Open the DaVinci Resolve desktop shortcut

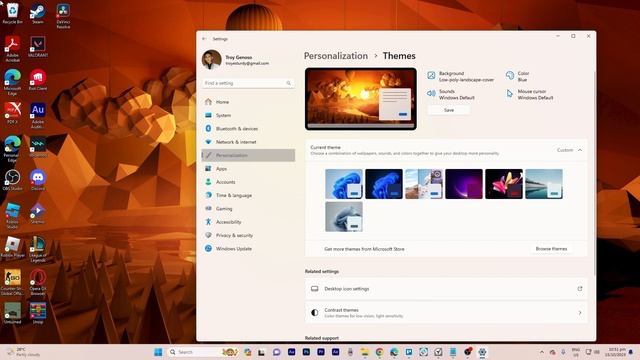63,16
